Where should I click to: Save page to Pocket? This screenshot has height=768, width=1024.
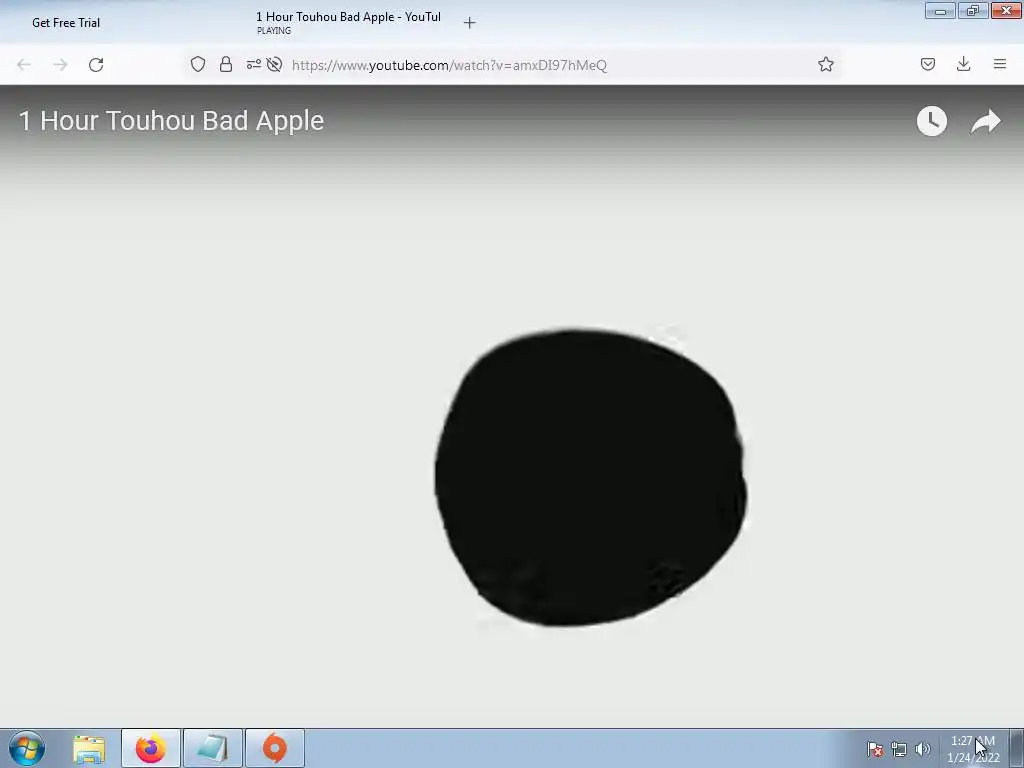click(x=928, y=64)
